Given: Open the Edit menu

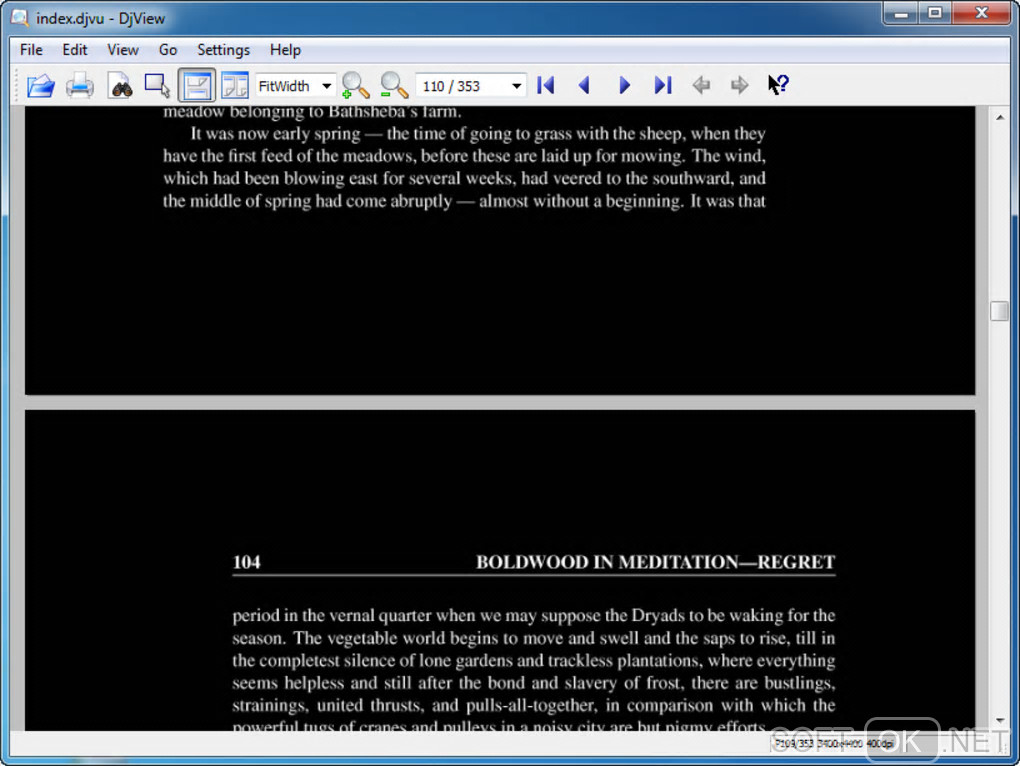Looking at the screenshot, I should tap(75, 50).
